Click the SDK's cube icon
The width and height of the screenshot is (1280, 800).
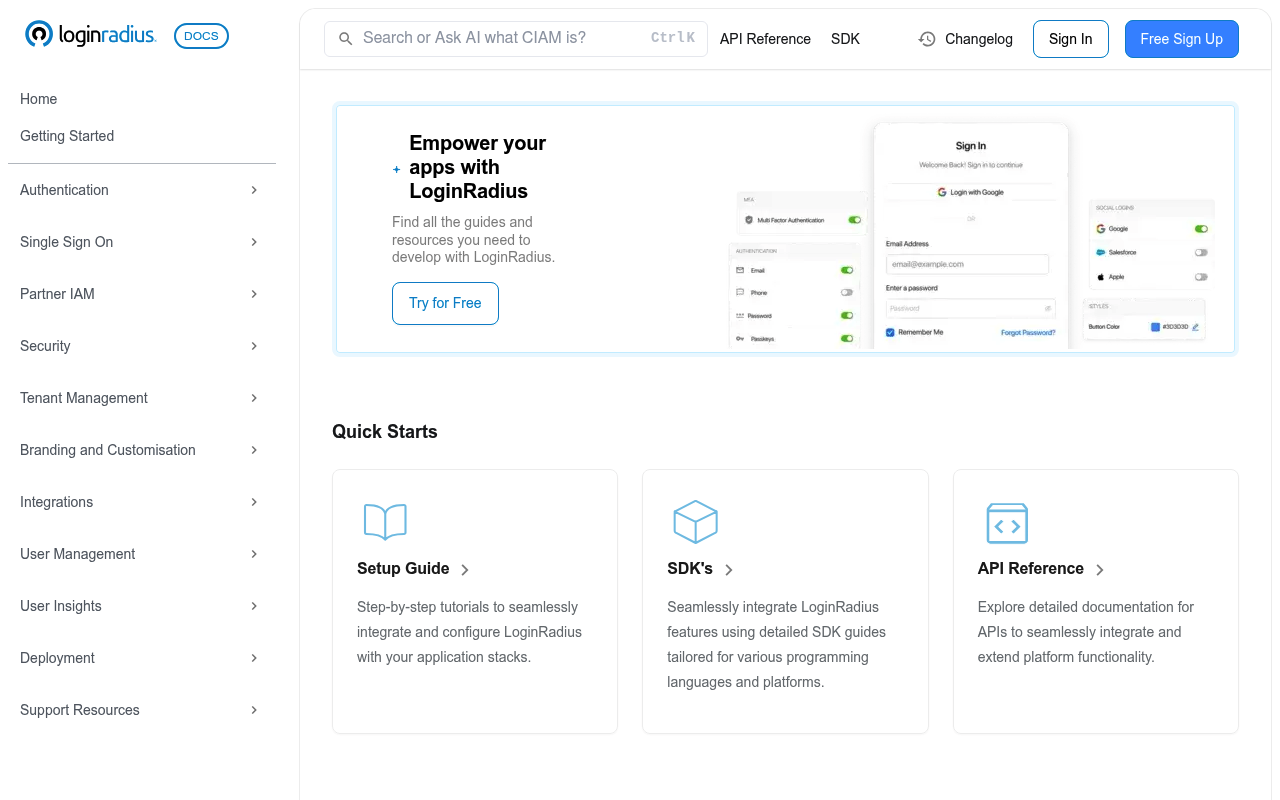(x=695, y=522)
